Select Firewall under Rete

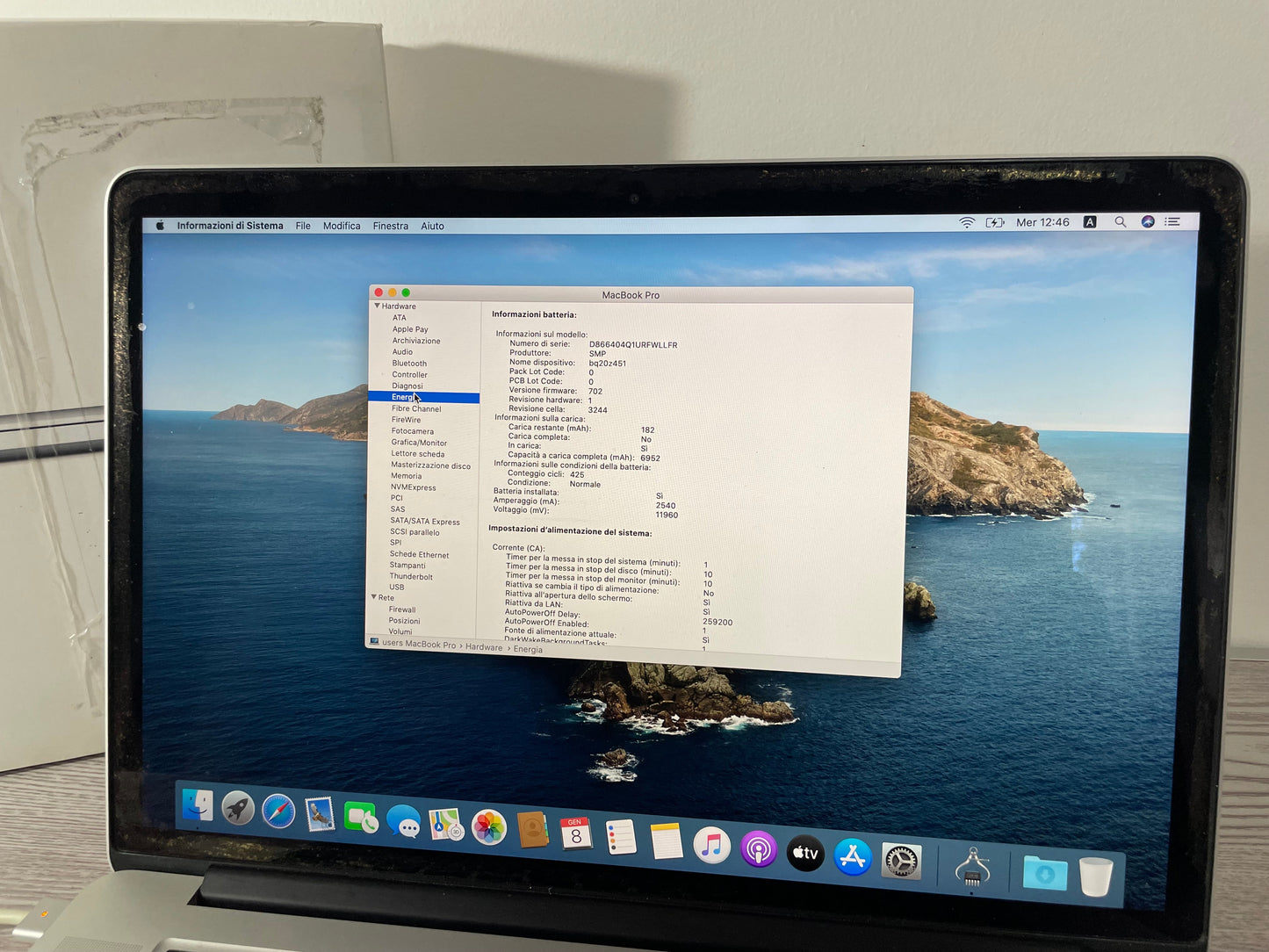(x=402, y=609)
